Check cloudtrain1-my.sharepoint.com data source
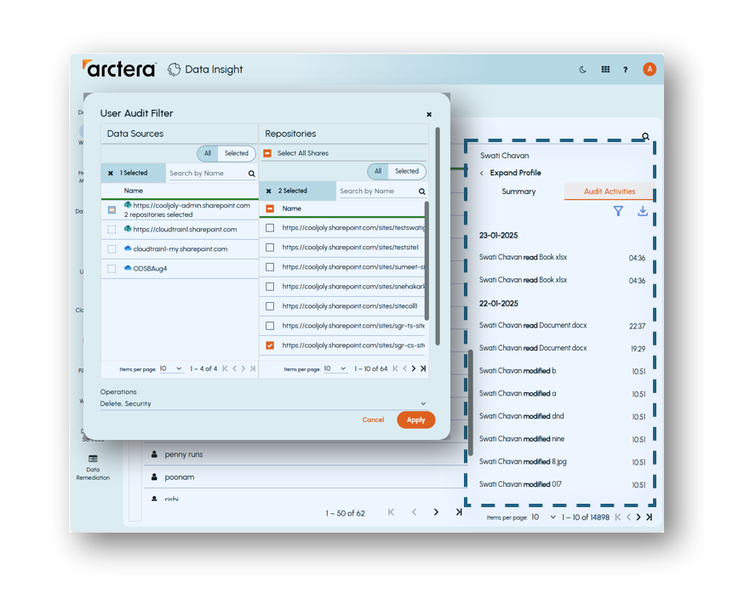This screenshot has height=605, width=750. click(111, 249)
